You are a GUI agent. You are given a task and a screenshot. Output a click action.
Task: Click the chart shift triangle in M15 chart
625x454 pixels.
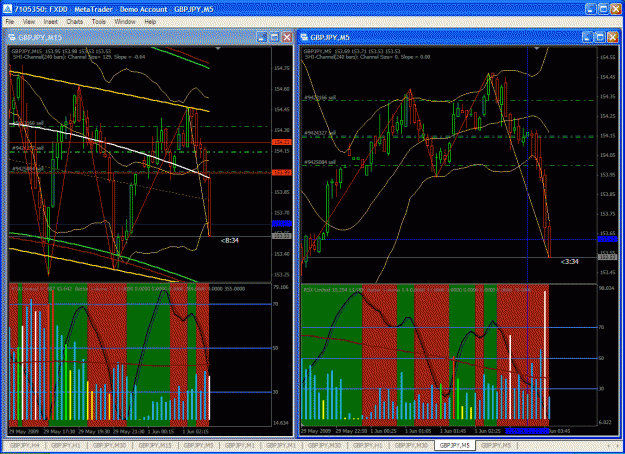218,48
